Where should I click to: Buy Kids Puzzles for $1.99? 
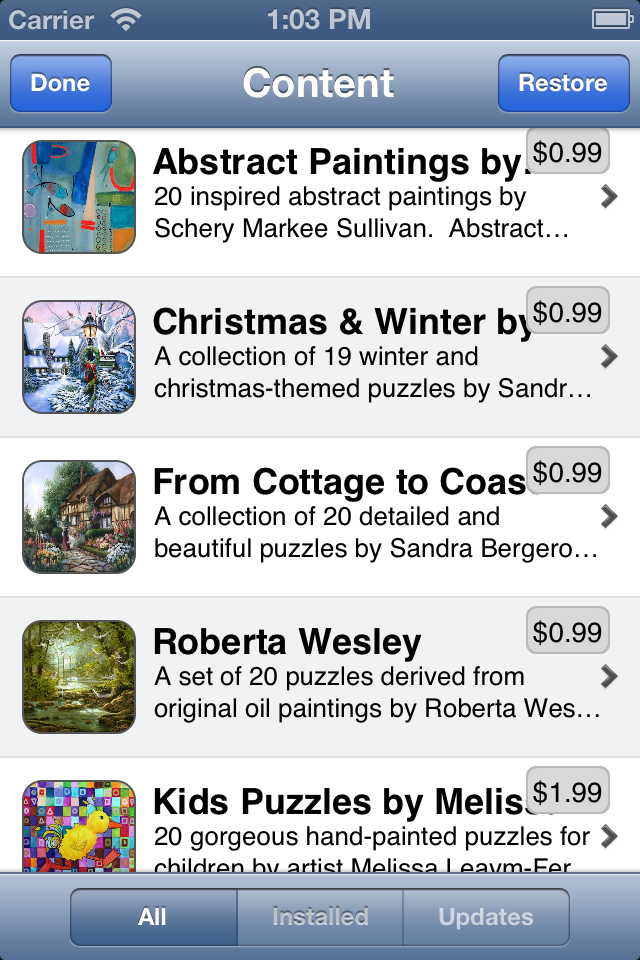click(567, 792)
